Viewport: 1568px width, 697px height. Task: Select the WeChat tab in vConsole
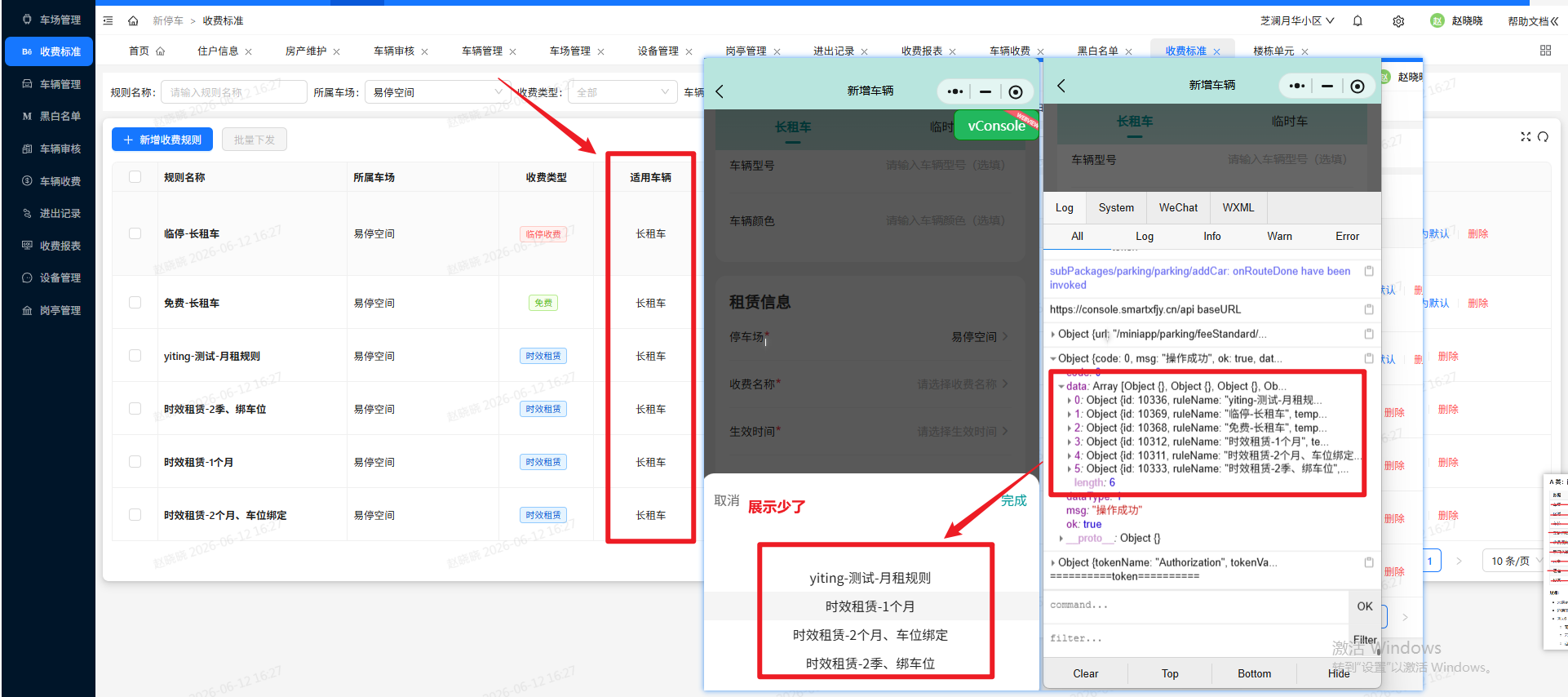coord(1178,208)
